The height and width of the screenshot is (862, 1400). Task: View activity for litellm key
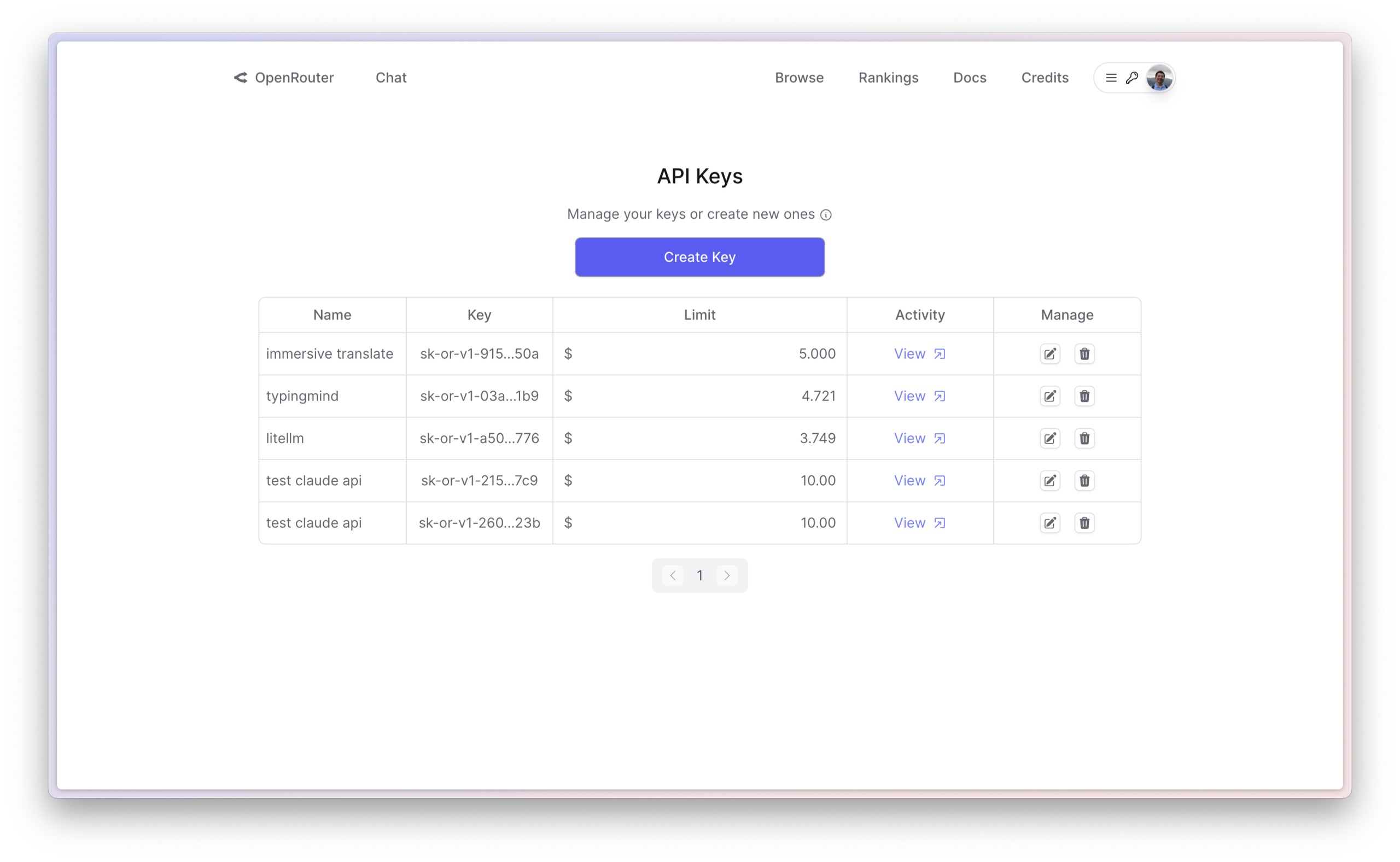(x=919, y=438)
